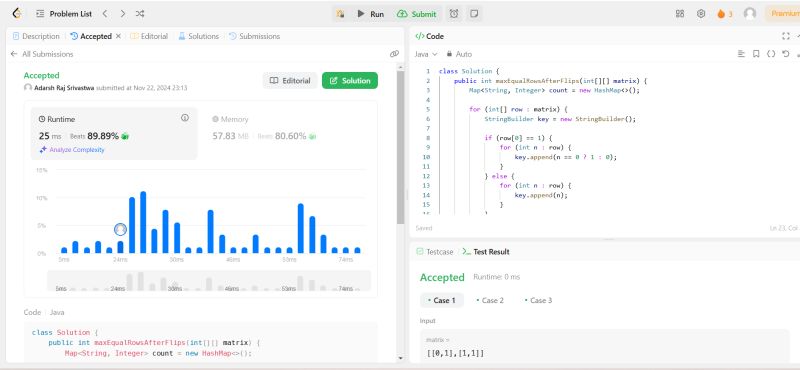The width and height of the screenshot is (800, 370).
Task: Open the notes icon beside timer
Action: click(474, 14)
